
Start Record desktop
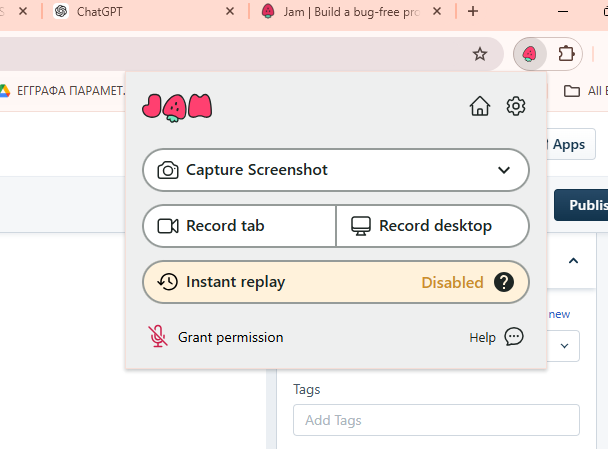(432, 226)
